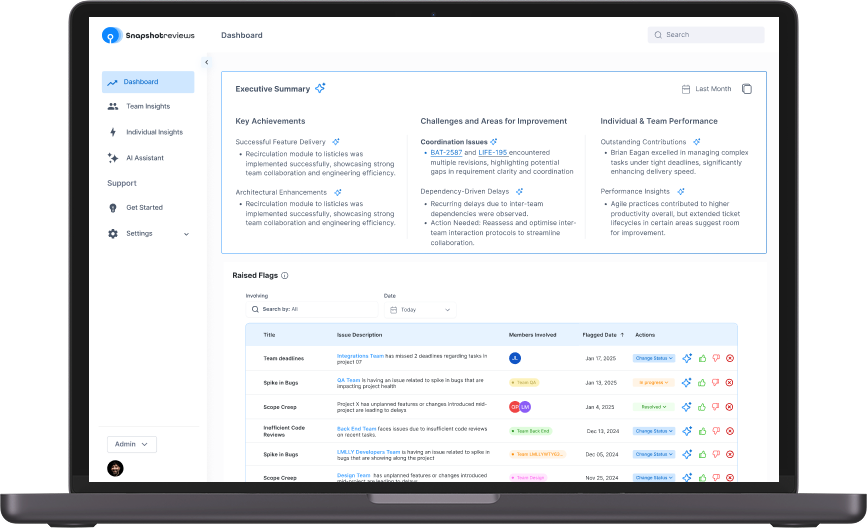Screen dimensions: 867x528
Task: Click the Raised Flags info icon
Action: (x=285, y=275)
